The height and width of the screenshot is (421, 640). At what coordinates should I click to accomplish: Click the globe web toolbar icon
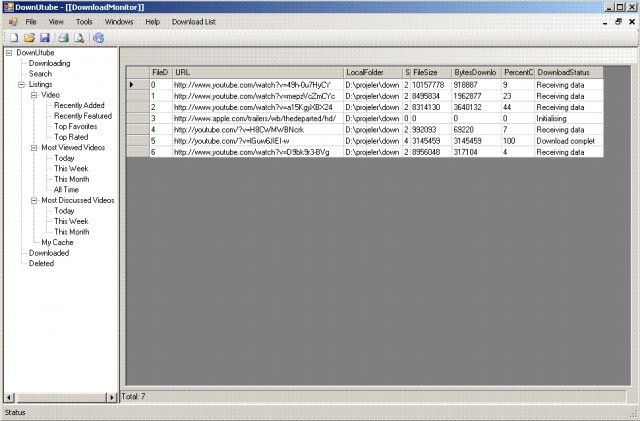click(x=98, y=38)
